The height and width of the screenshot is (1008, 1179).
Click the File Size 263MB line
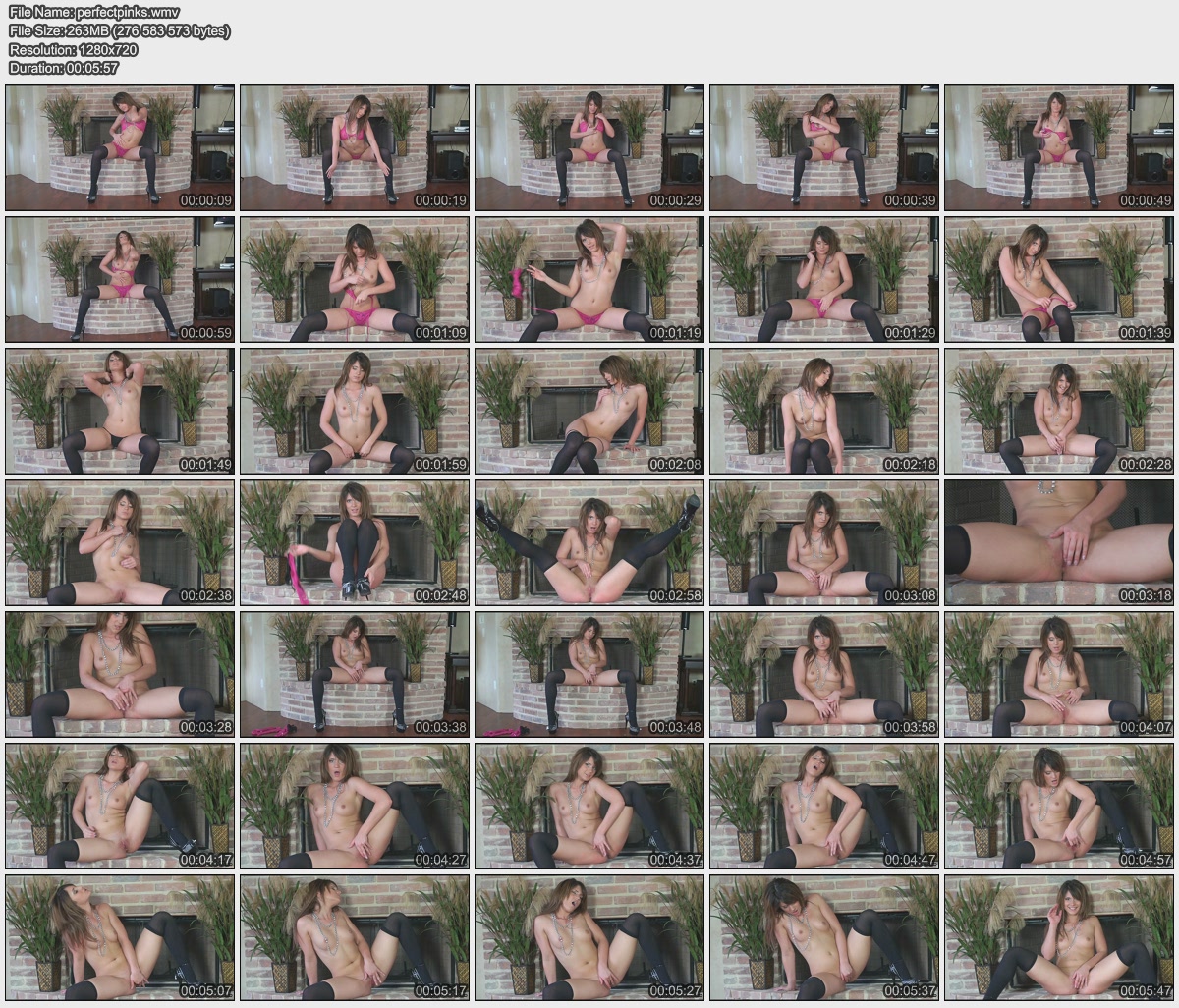(x=119, y=31)
